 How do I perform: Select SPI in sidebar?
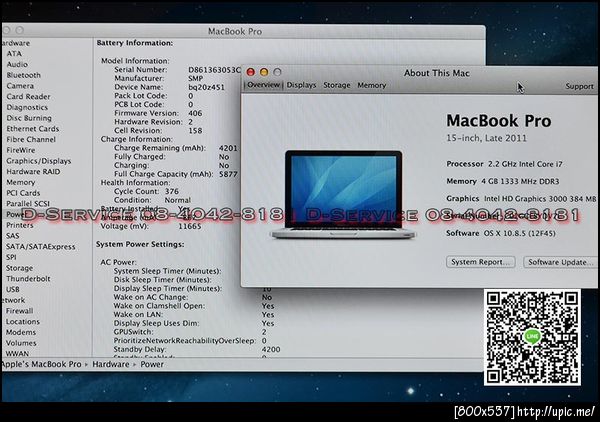tap(11, 257)
